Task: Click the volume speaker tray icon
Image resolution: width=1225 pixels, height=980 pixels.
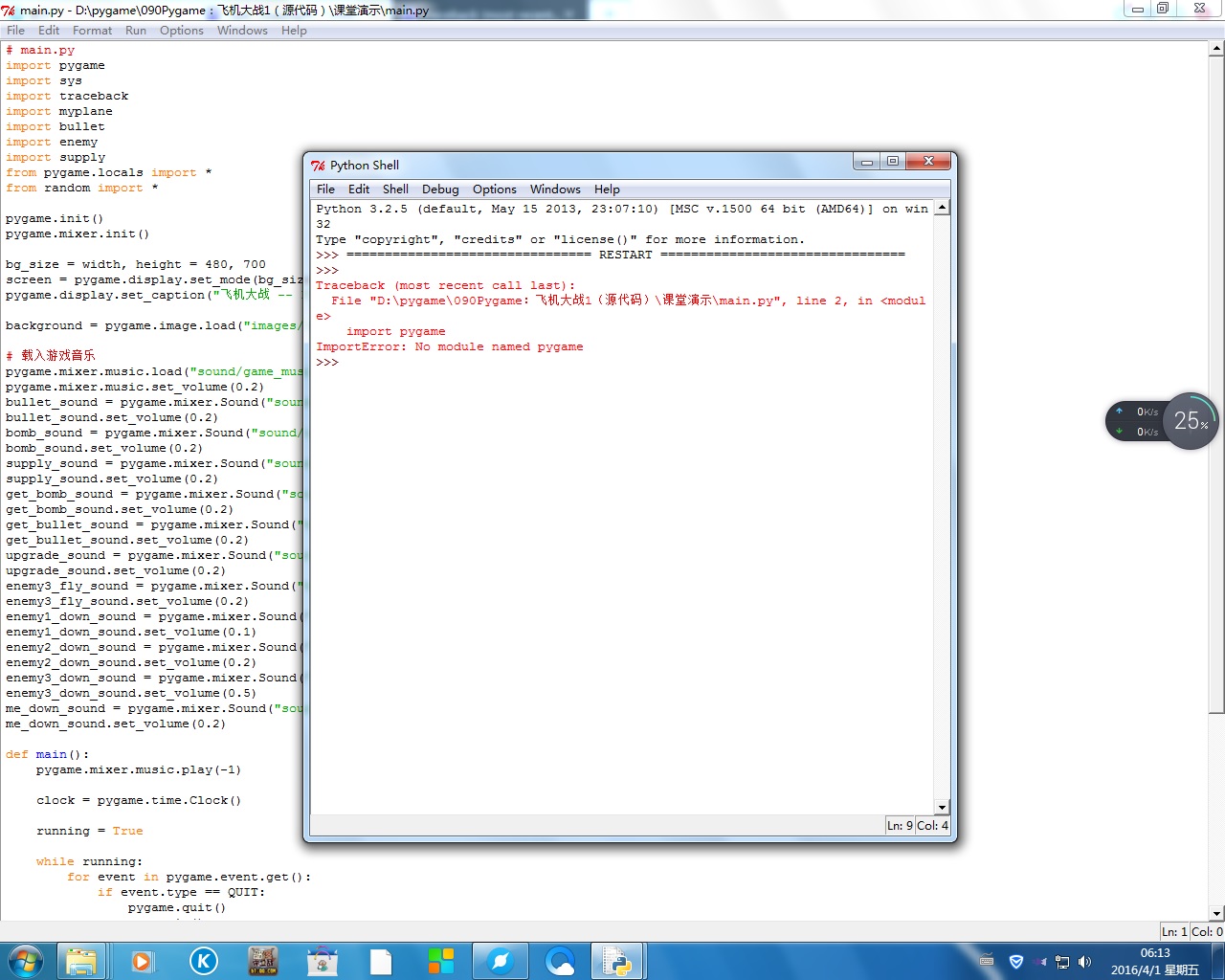Action: point(1084,962)
